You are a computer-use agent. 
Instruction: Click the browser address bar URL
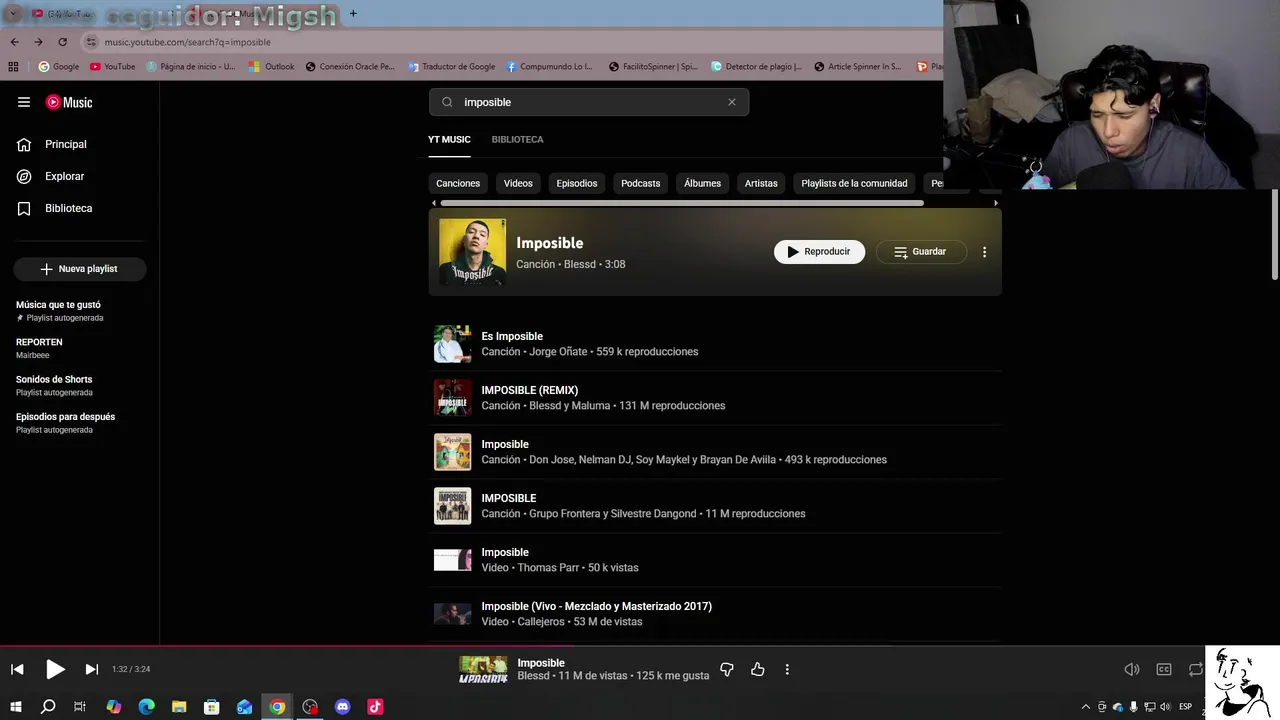point(187,42)
